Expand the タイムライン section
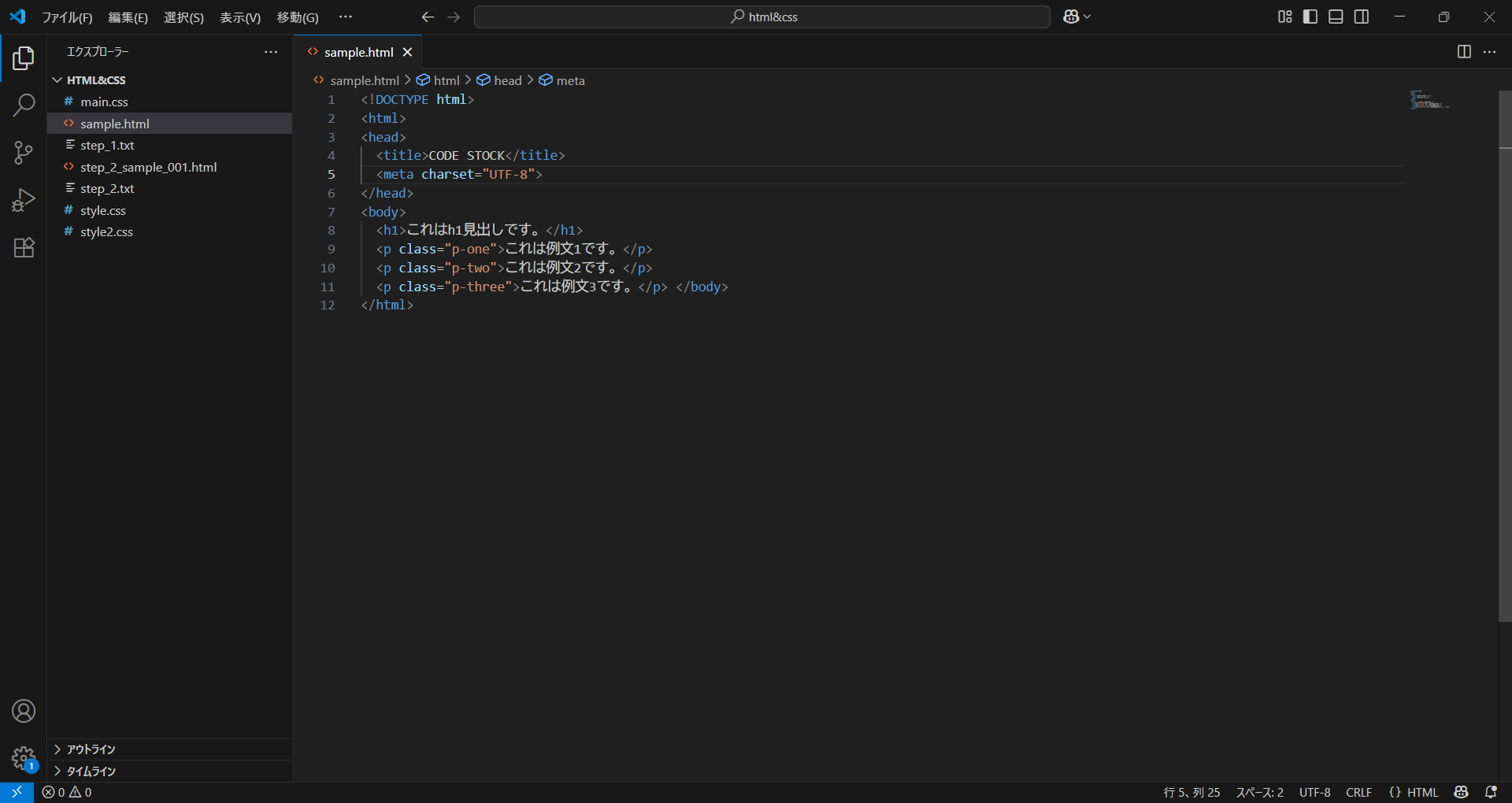The image size is (1512, 803). click(91, 772)
